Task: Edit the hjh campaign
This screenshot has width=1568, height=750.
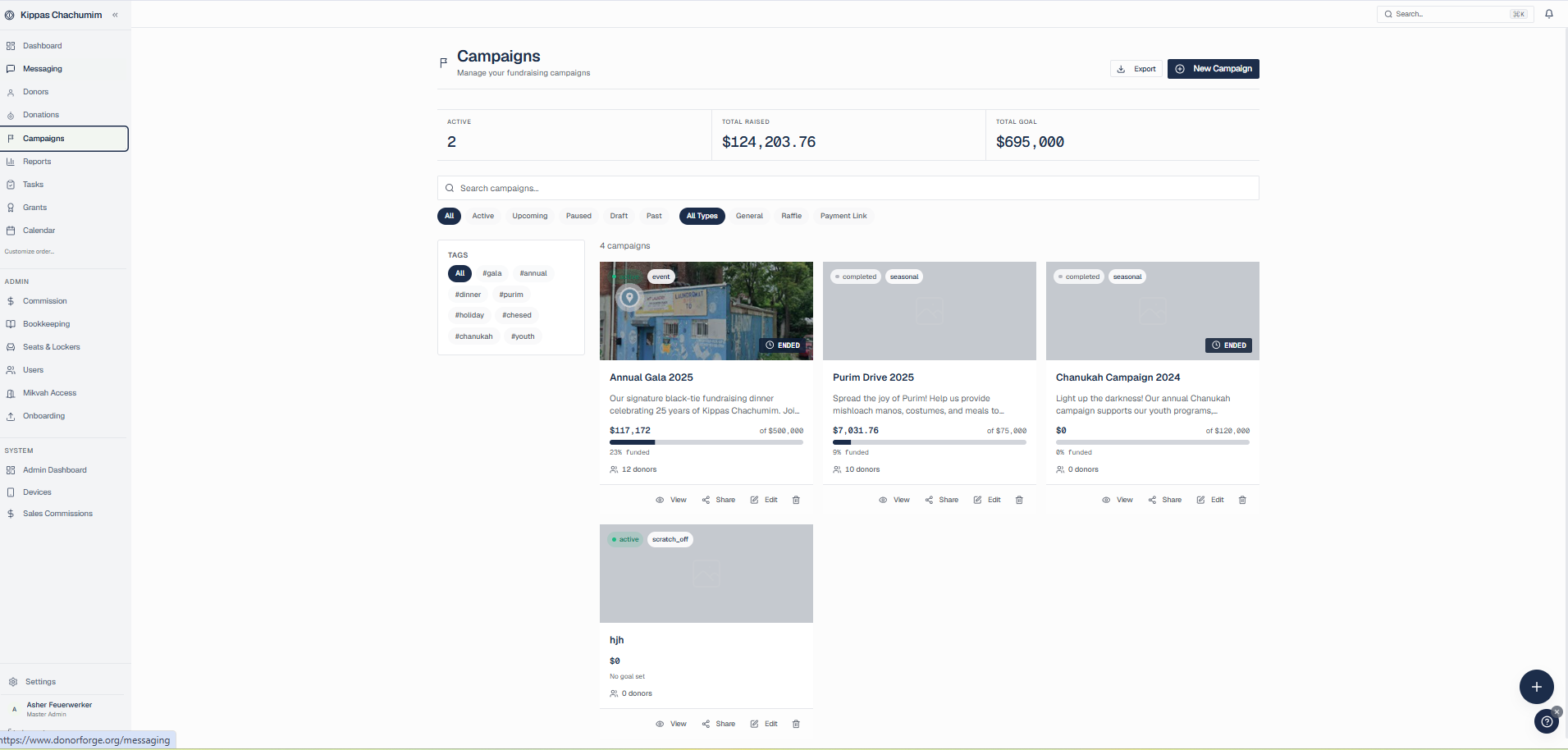Action: click(x=764, y=724)
